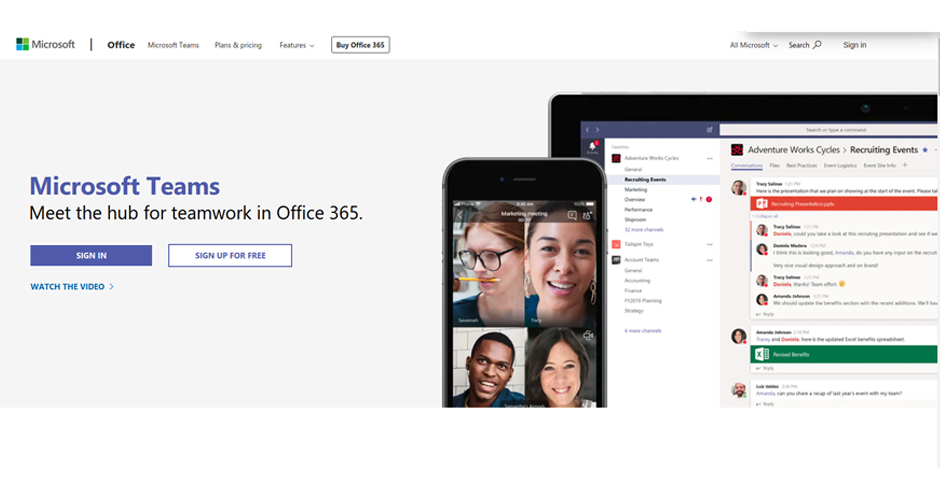
Task: Open more options for Account Teams
Action: [709, 260]
